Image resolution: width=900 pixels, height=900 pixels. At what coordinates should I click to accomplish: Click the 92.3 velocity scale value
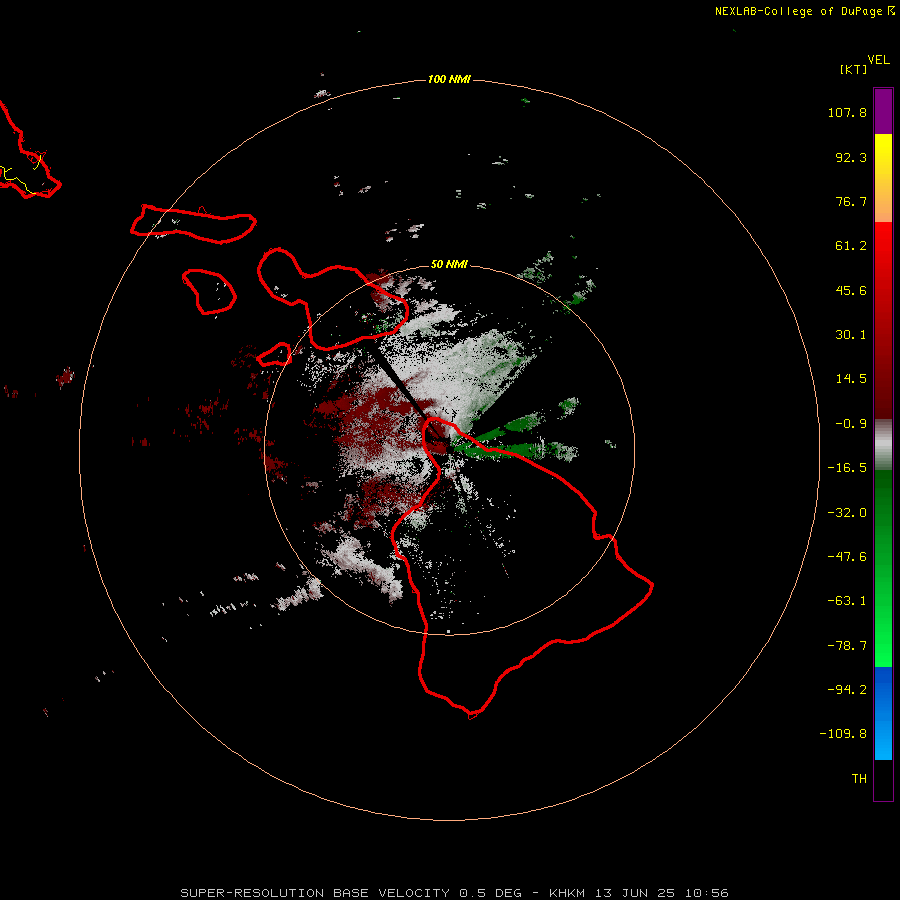coord(851,157)
